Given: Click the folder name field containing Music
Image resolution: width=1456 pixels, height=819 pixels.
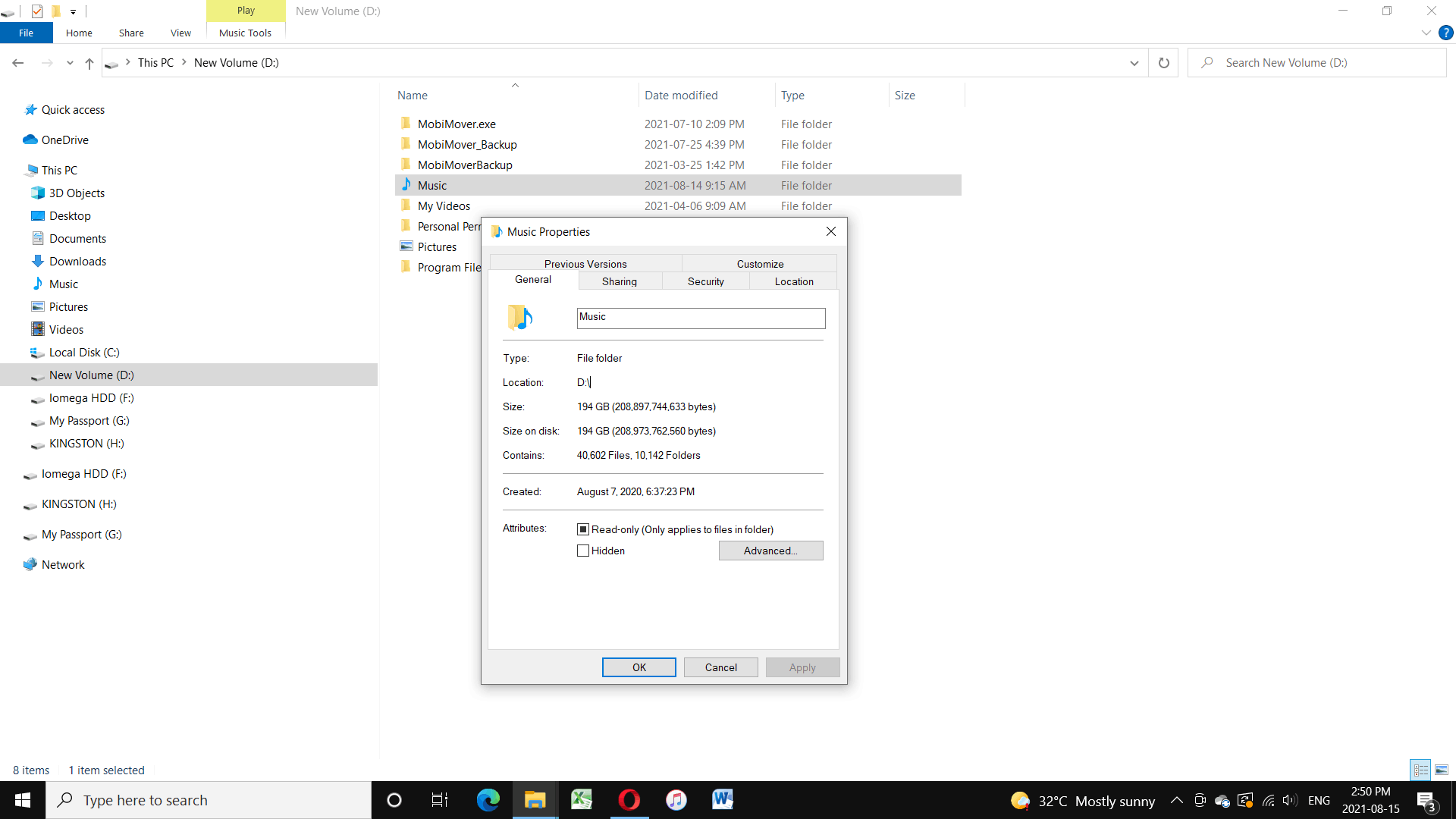Looking at the screenshot, I should pos(701,318).
